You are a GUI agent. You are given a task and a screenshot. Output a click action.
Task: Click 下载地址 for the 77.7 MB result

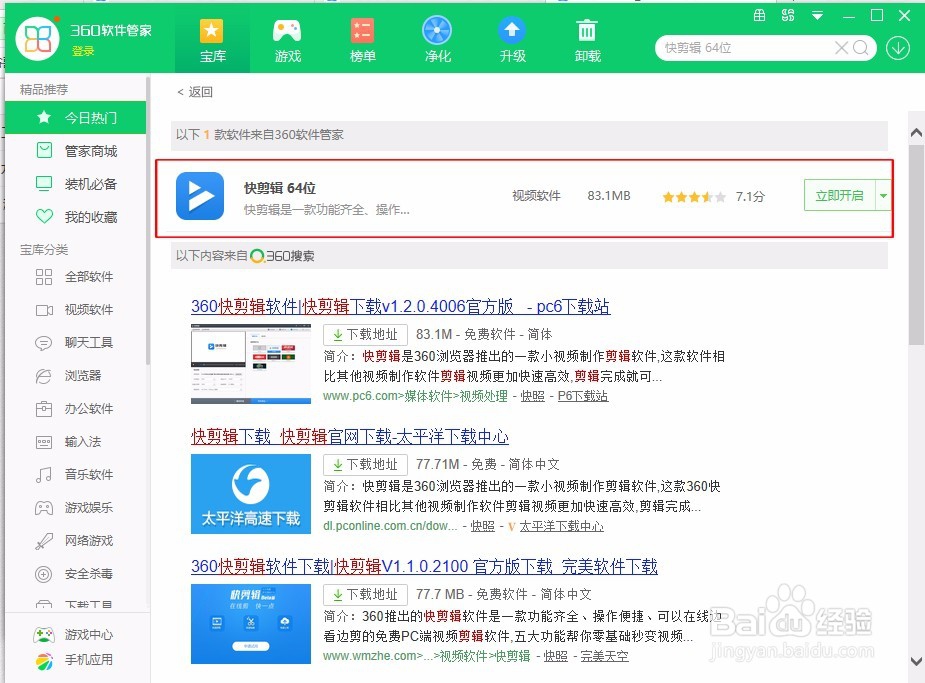[365, 594]
